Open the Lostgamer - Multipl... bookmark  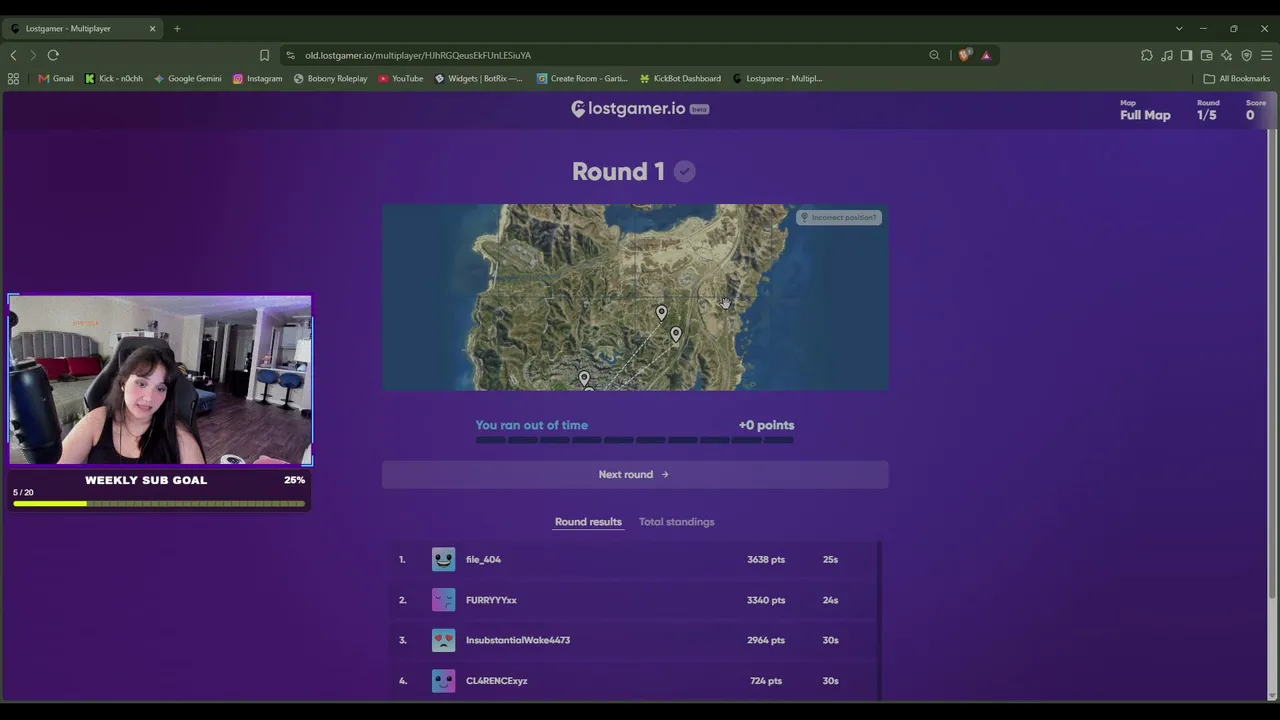[777, 78]
